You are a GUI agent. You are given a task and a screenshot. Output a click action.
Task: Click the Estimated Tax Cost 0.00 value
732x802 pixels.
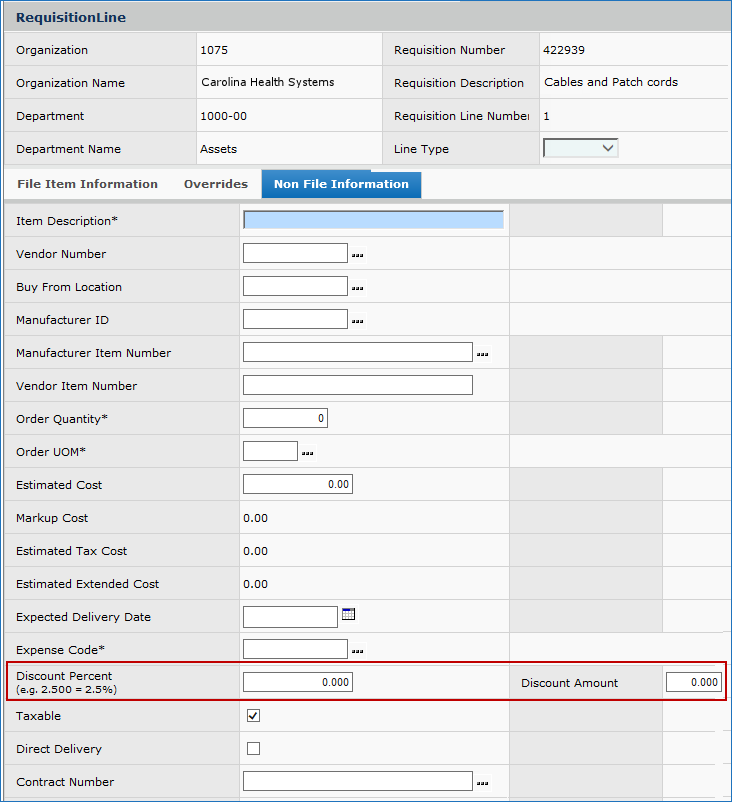(255, 551)
